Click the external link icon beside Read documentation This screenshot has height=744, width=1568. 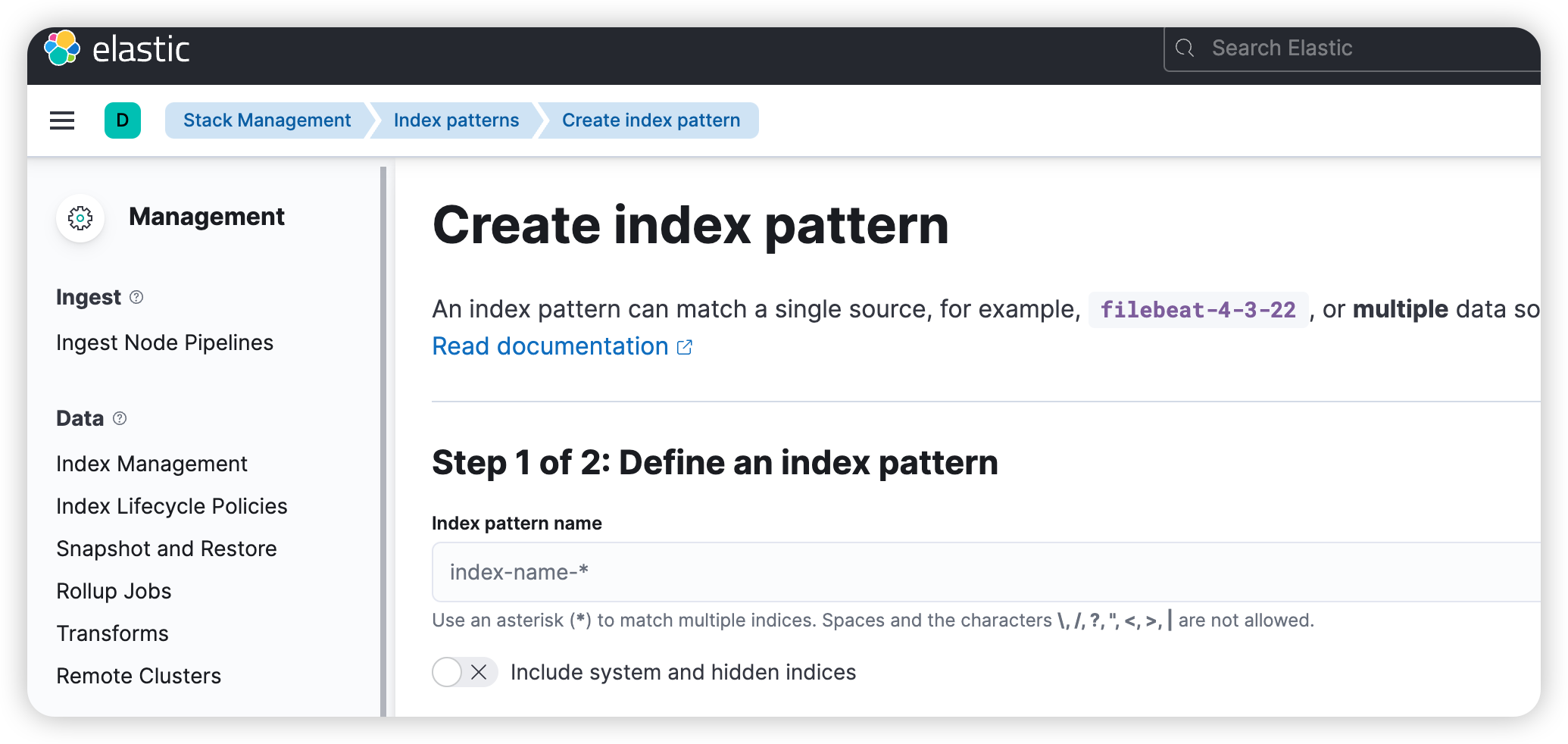tap(685, 347)
